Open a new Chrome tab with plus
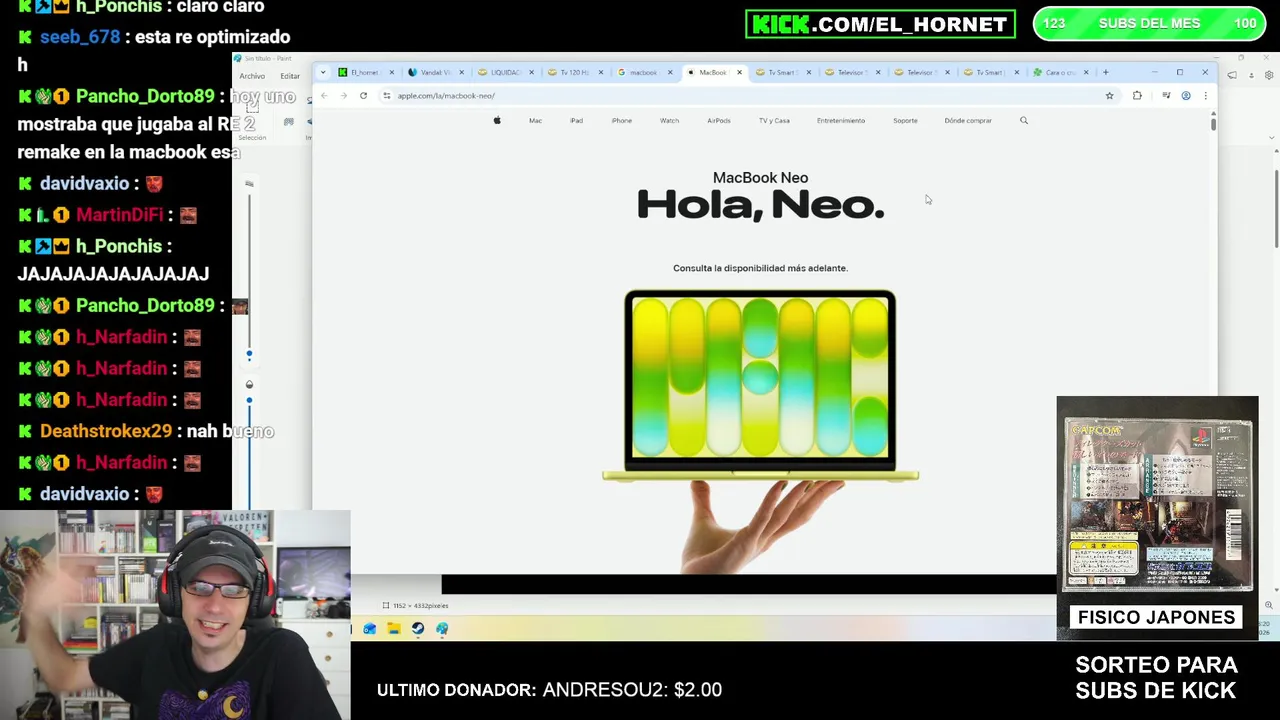 click(x=1105, y=72)
